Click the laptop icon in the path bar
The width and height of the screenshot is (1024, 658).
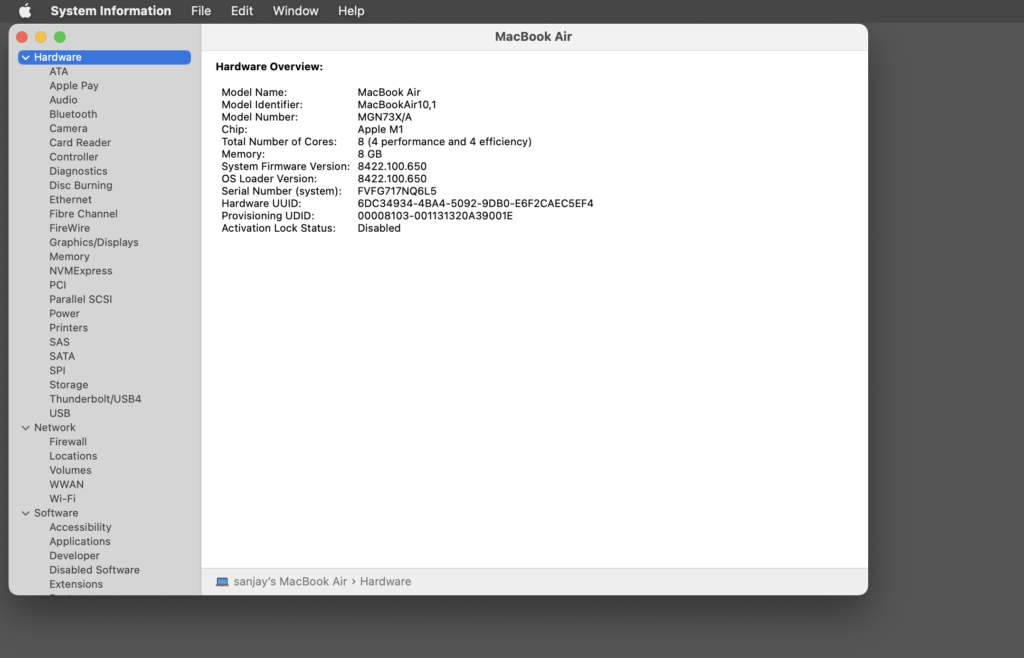pyautogui.click(x=222, y=582)
